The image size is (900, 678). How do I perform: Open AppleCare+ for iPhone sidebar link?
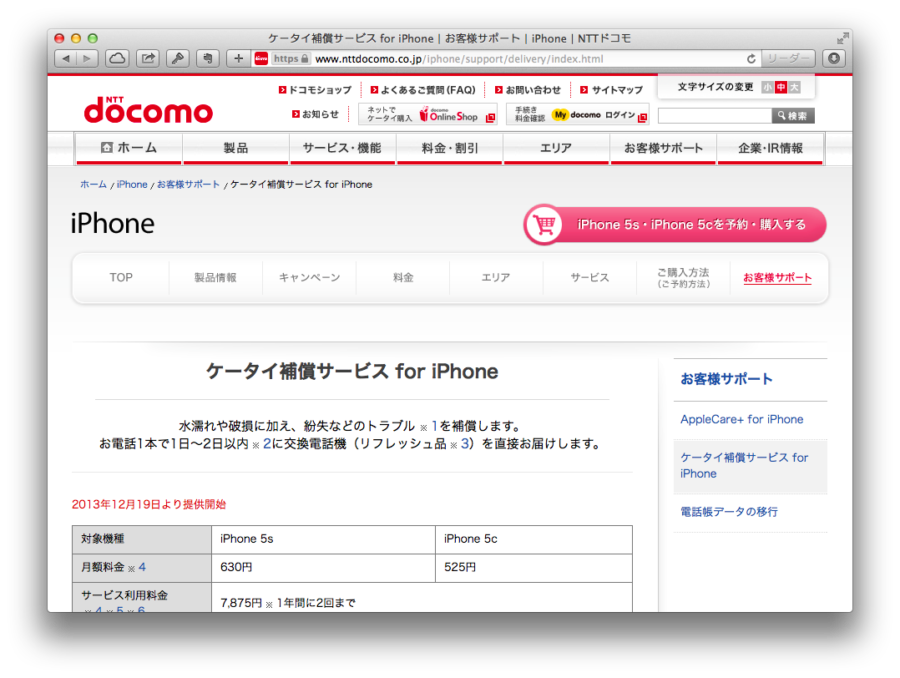pos(742,419)
